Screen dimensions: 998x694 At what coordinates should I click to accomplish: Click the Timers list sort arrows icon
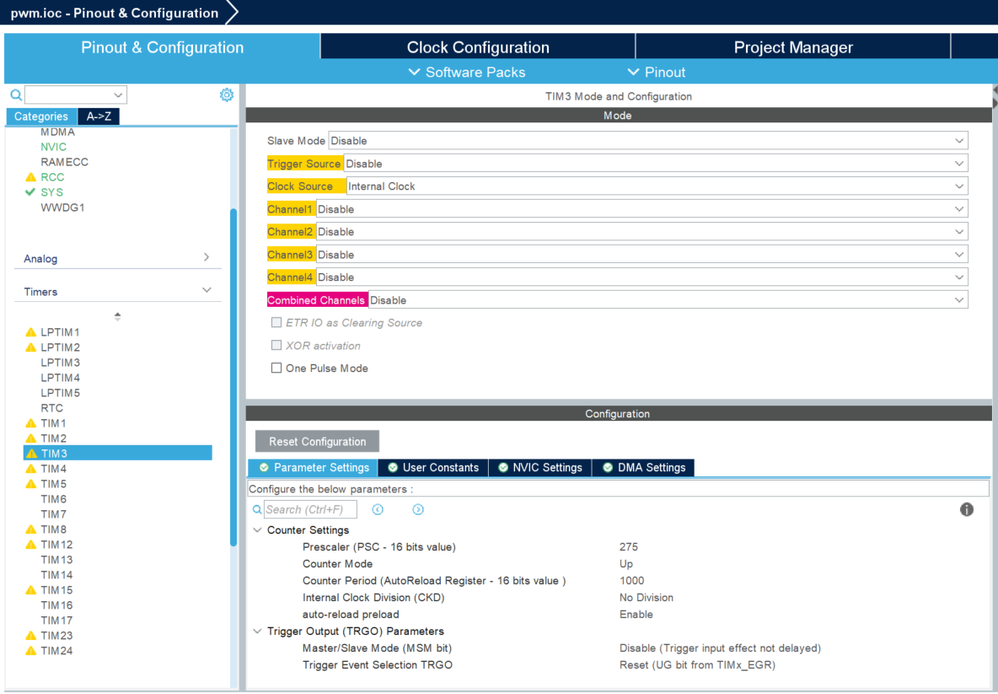point(117,316)
